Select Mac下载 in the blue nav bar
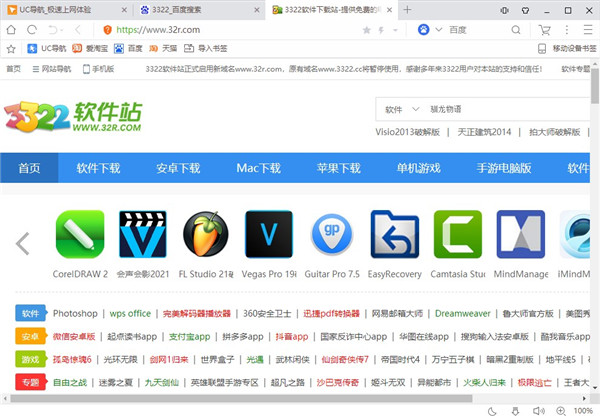Screen dimensions: 600x418 259,168
